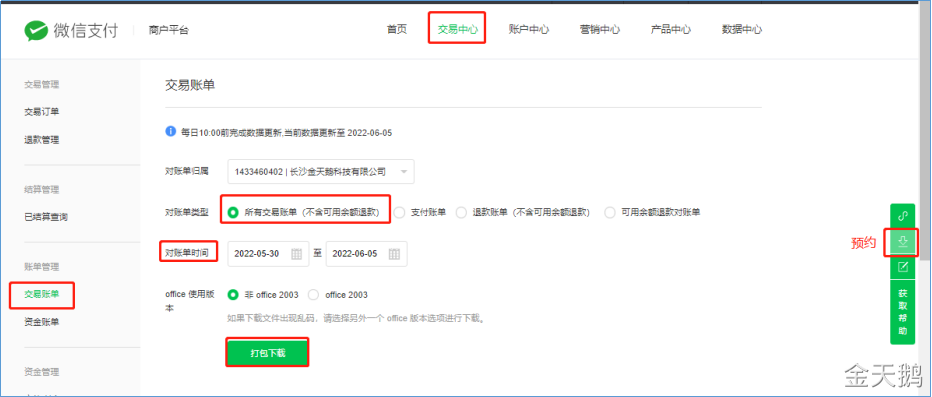This screenshot has height=397, width=932.
Task: Click the data update notice text
Action: [286, 133]
